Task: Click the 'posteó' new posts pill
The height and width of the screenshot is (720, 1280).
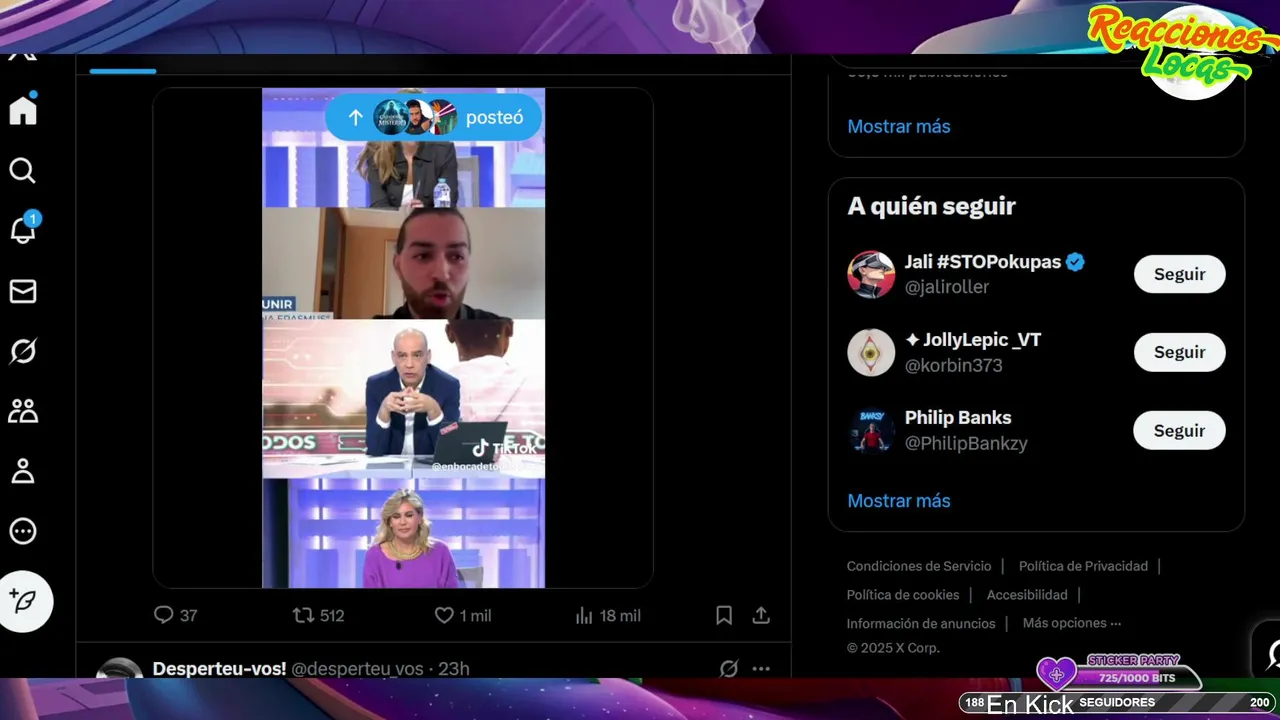Action: tap(433, 117)
